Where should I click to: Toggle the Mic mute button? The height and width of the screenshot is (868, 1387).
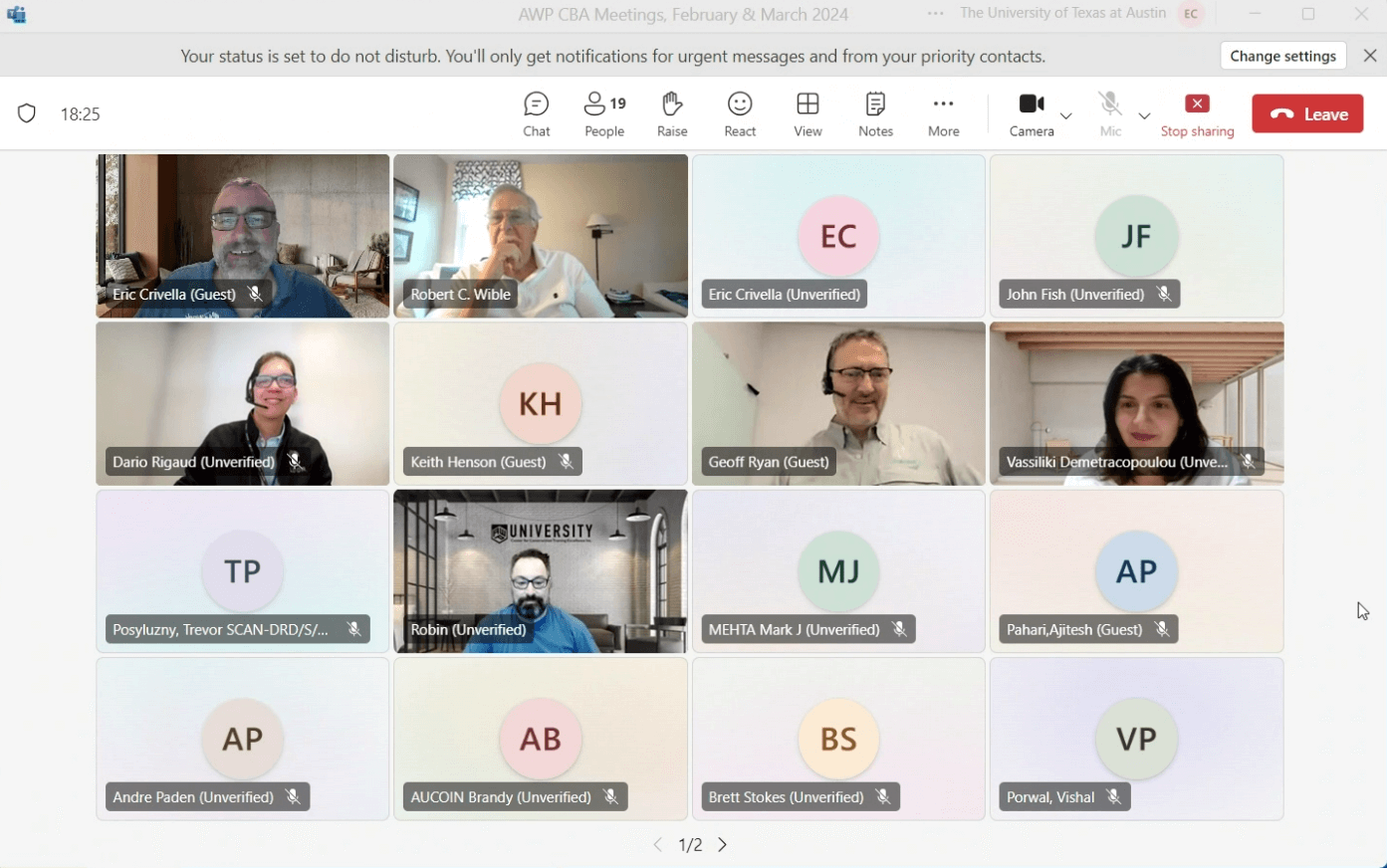[x=1110, y=113]
